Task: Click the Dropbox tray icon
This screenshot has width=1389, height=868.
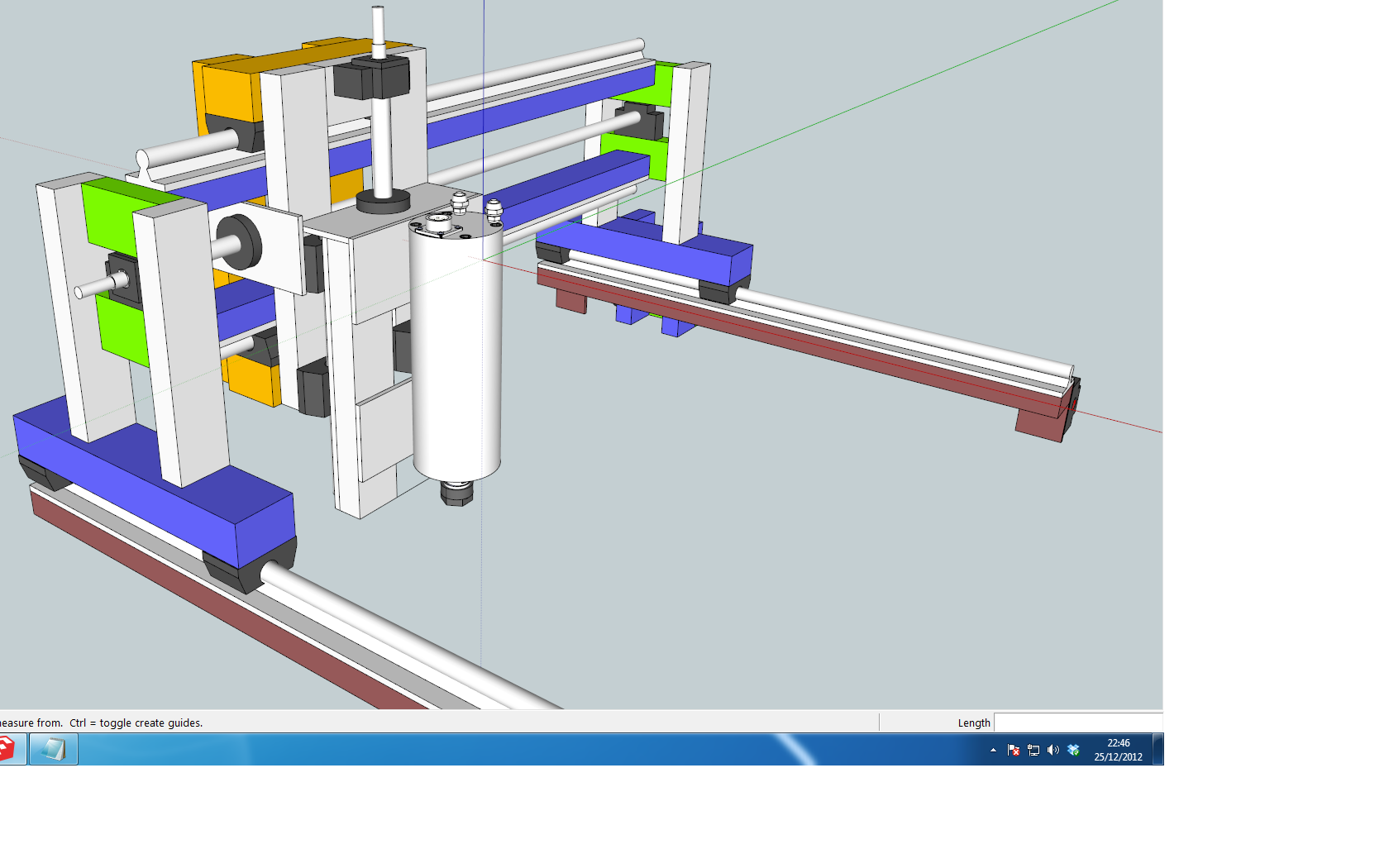Action: click(1073, 750)
